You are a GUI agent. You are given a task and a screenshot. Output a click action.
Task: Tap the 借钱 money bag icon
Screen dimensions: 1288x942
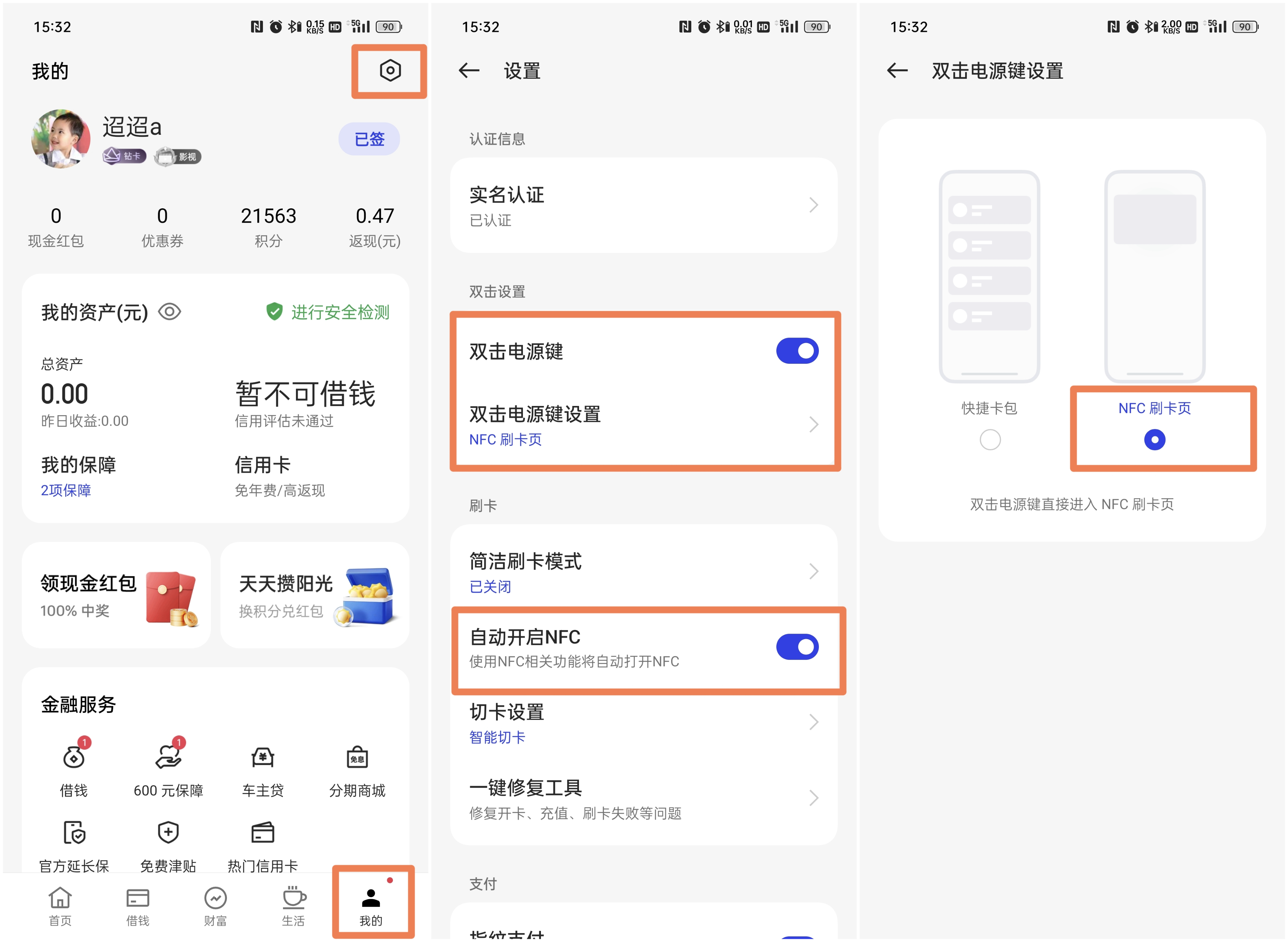pyautogui.click(x=74, y=757)
